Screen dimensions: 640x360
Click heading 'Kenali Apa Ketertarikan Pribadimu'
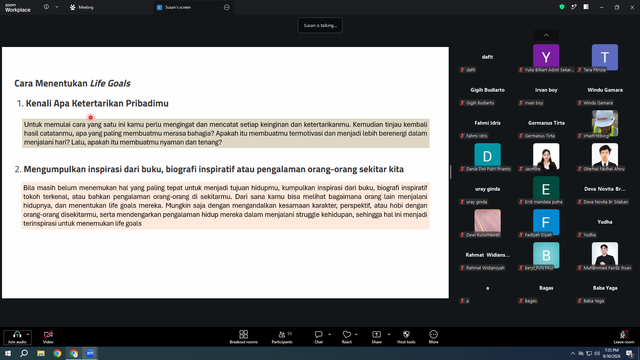[97, 103]
